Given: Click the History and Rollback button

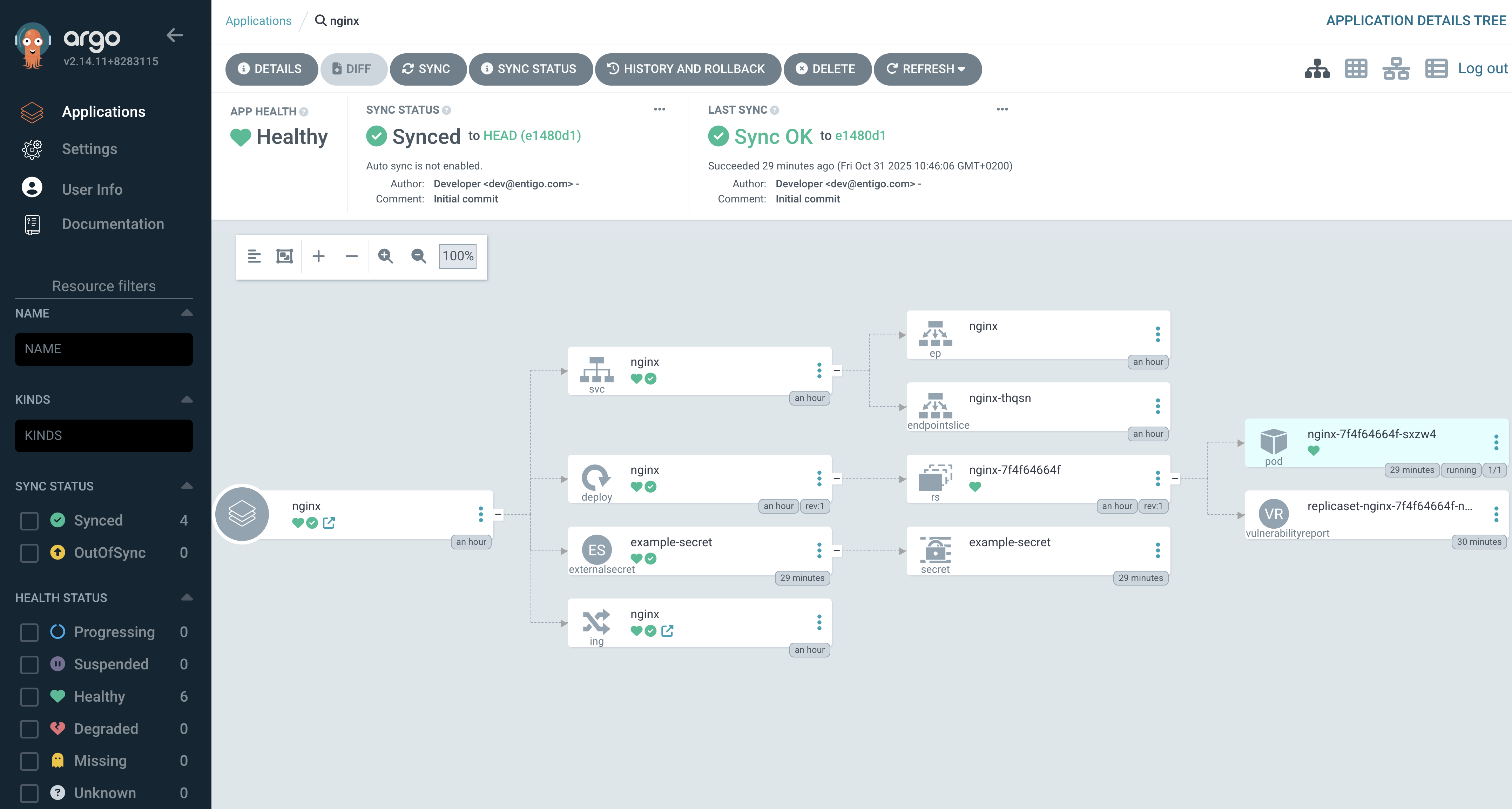Looking at the screenshot, I should point(687,69).
